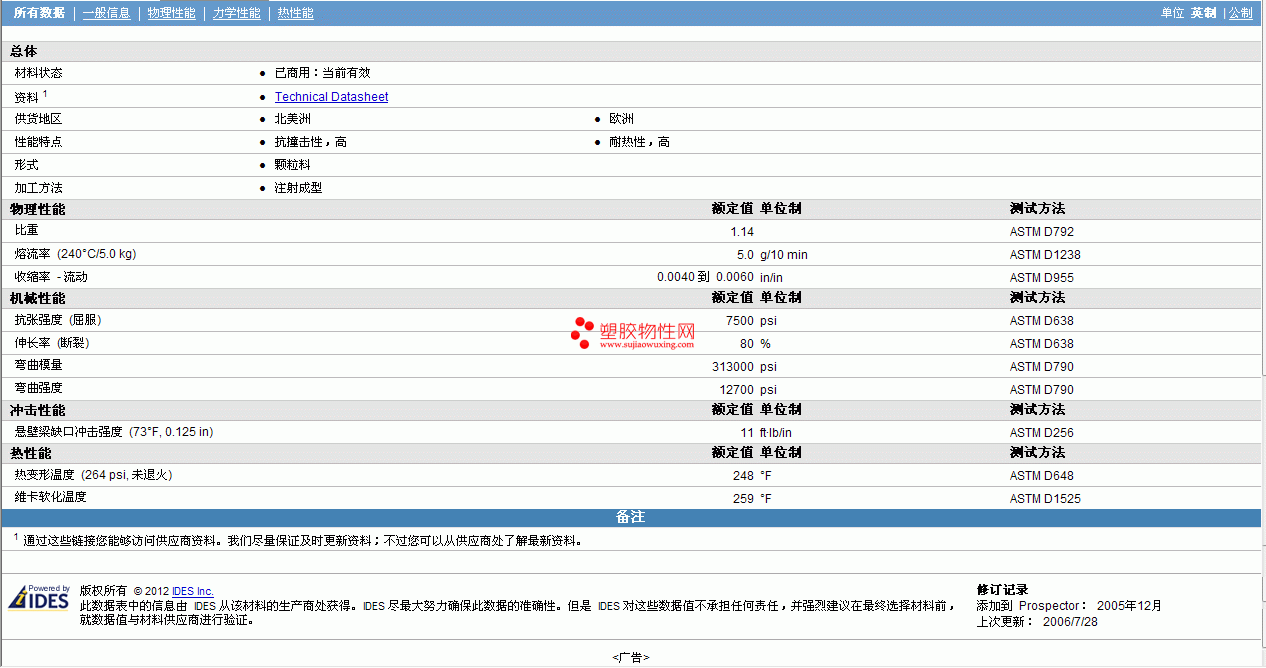Click the 弯曲强度 row label

coord(39,388)
